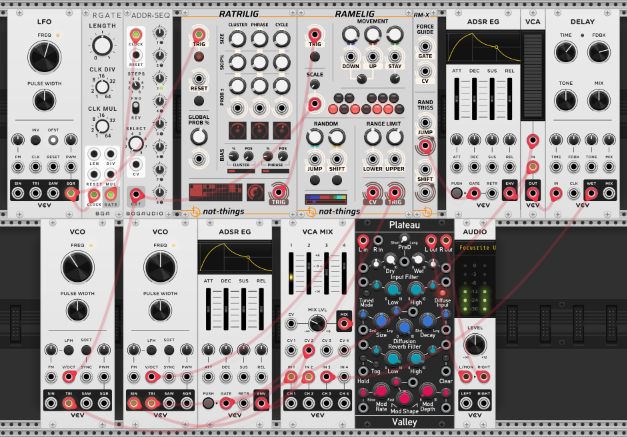Click the PULSE WIDTH knob on the right VCO
The image size is (627, 437).
[x=160, y=311]
